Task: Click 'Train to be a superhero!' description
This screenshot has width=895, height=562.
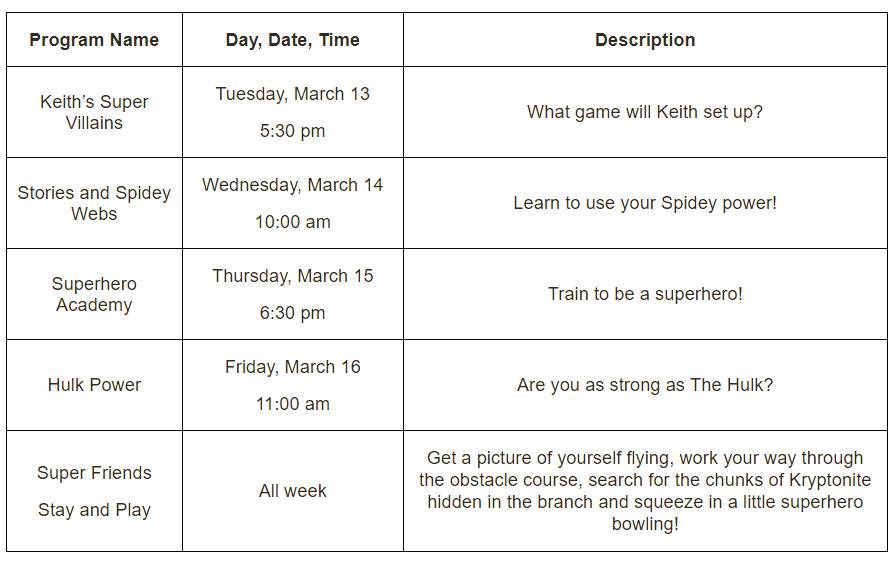Action: 645,294
